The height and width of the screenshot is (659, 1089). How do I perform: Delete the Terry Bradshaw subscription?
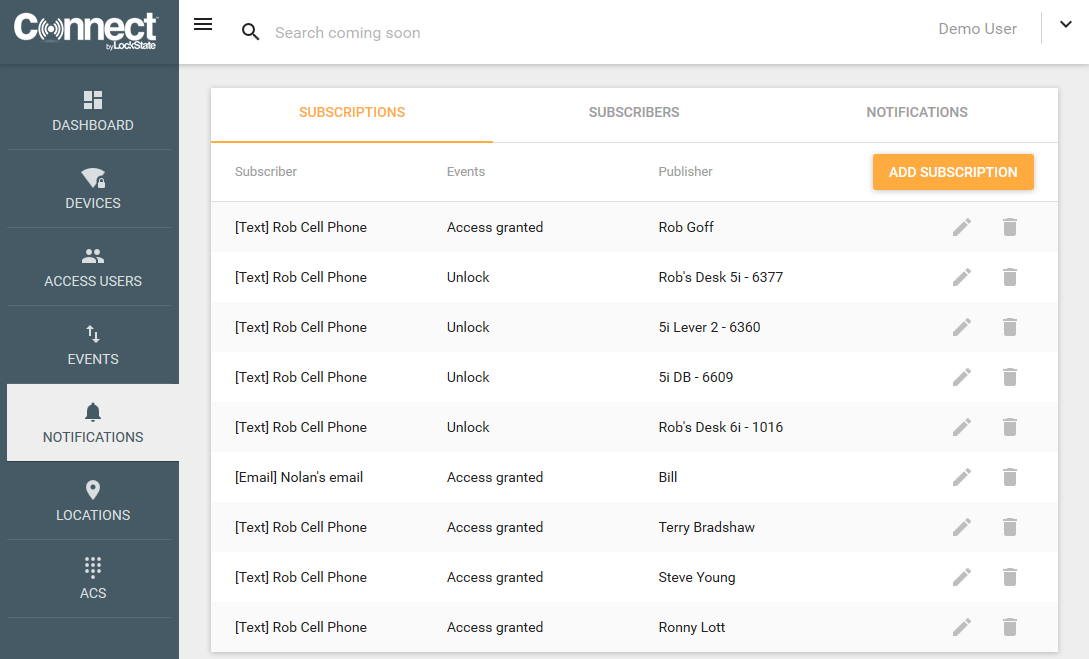pyautogui.click(x=1010, y=527)
